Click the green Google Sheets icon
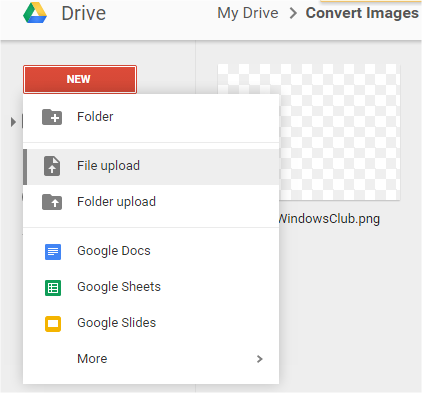422x393 pixels. click(53, 288)
